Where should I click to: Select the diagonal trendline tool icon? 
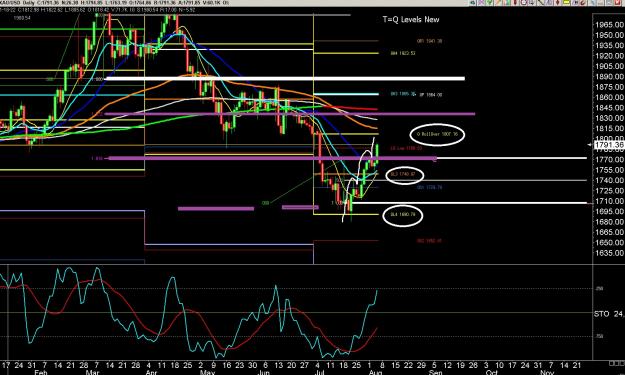click(541, 2)
